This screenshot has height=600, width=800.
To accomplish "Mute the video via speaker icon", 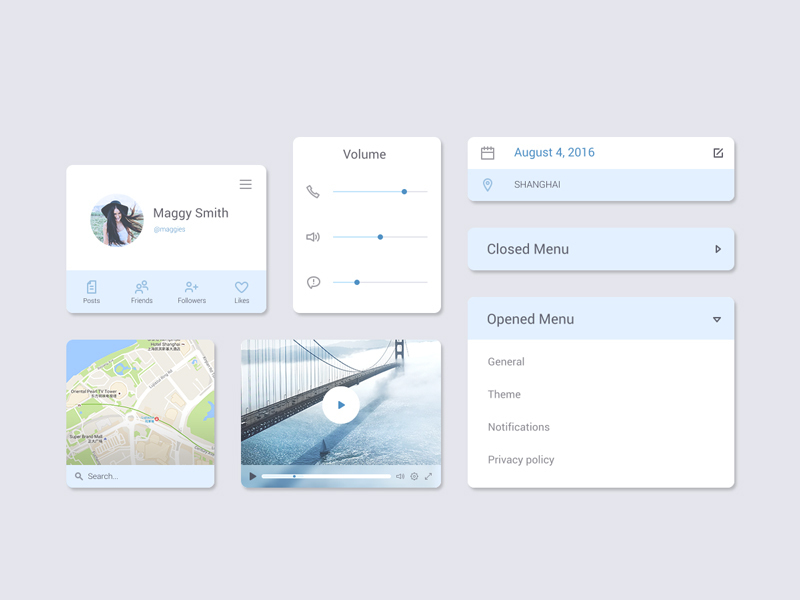I will (x=400, y=476).
